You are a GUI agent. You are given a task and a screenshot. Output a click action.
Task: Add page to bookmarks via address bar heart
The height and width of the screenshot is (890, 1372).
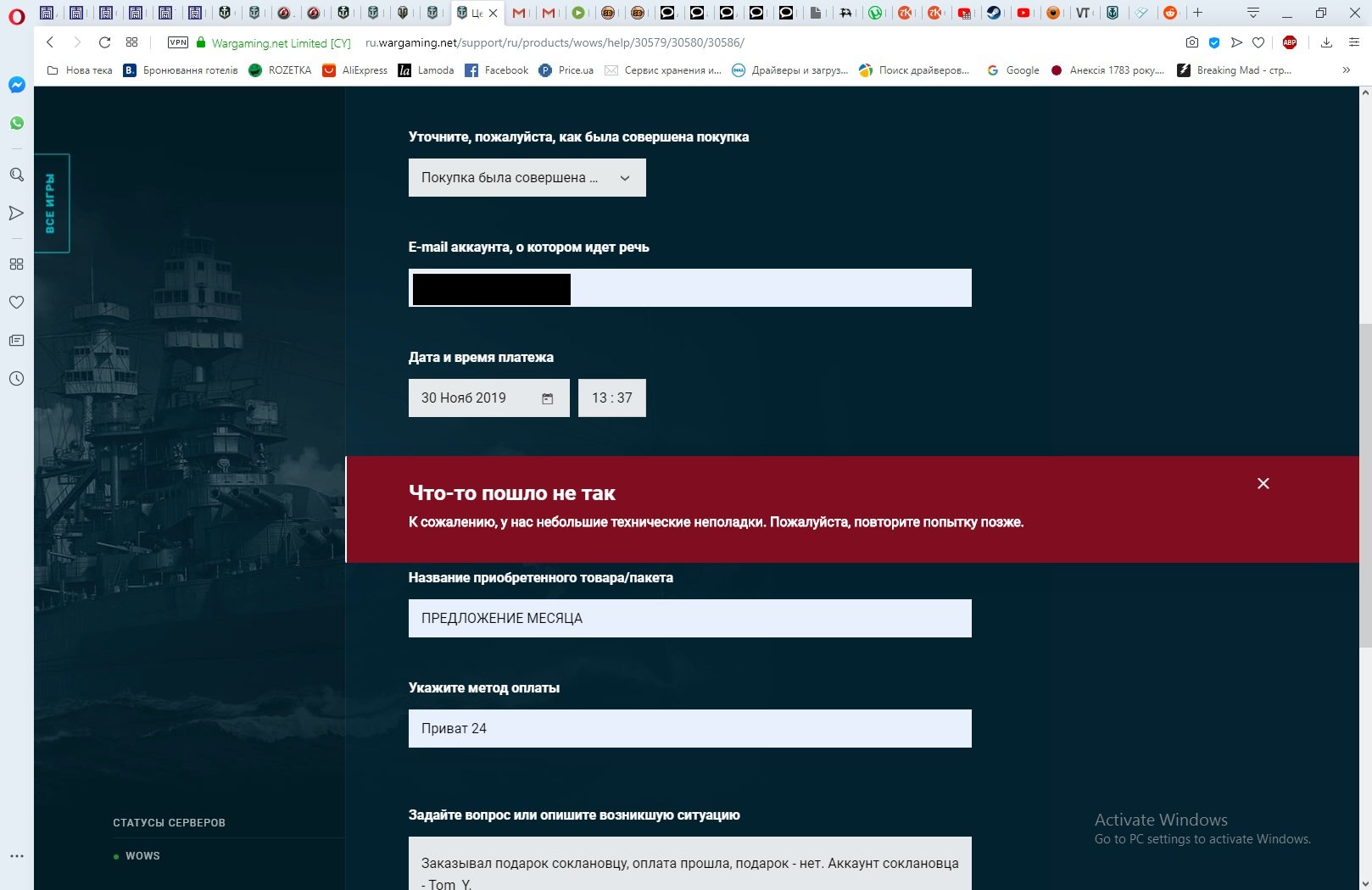pyautogui.click(x=1258, y=42)
